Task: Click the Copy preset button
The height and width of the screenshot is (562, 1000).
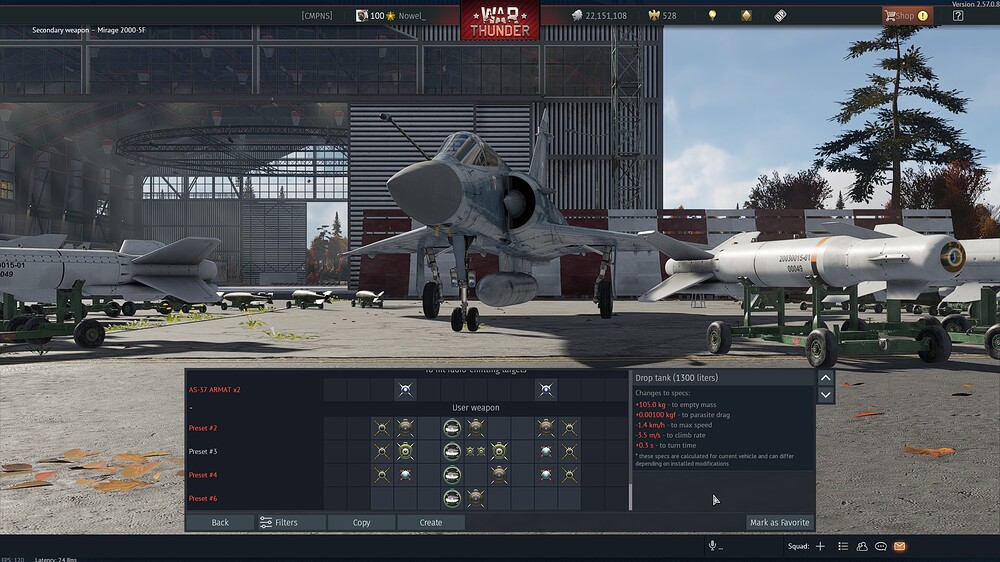Action: (x=362, y=522)
